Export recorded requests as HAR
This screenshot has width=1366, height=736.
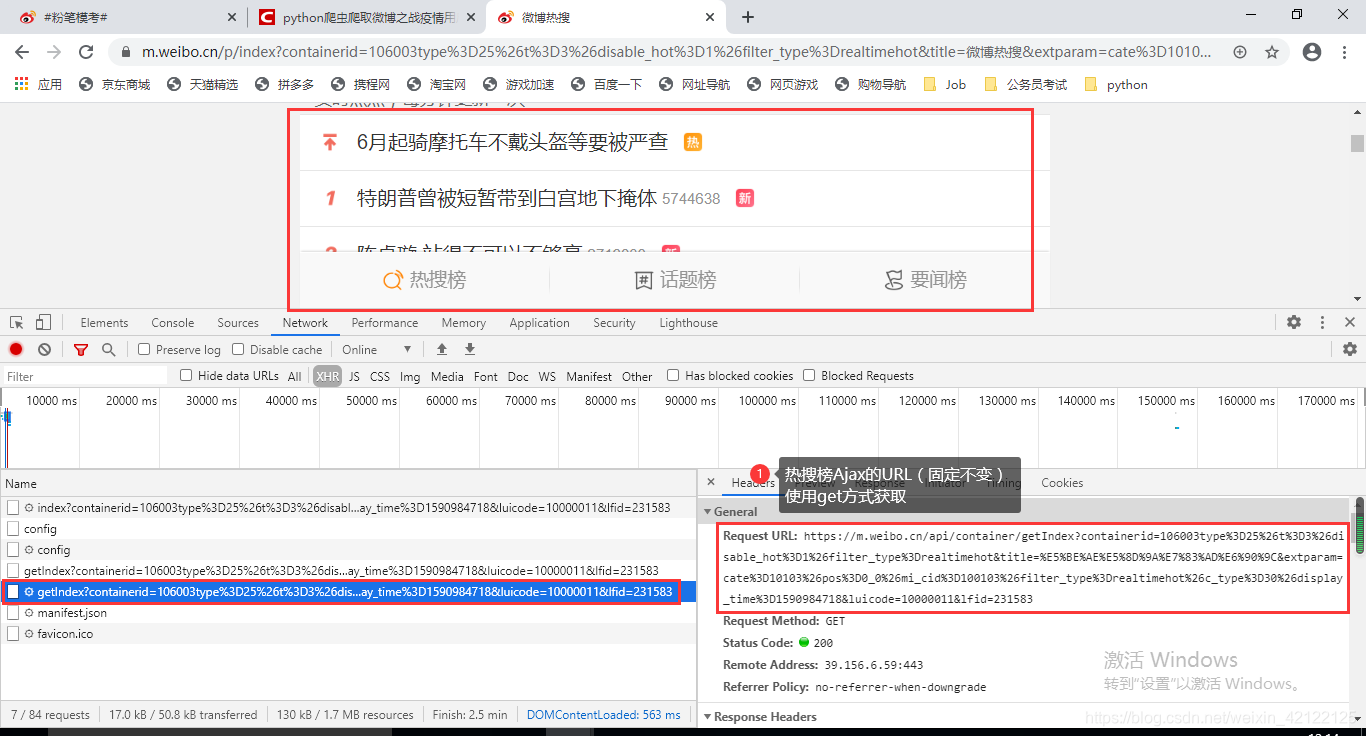point(469,348)
